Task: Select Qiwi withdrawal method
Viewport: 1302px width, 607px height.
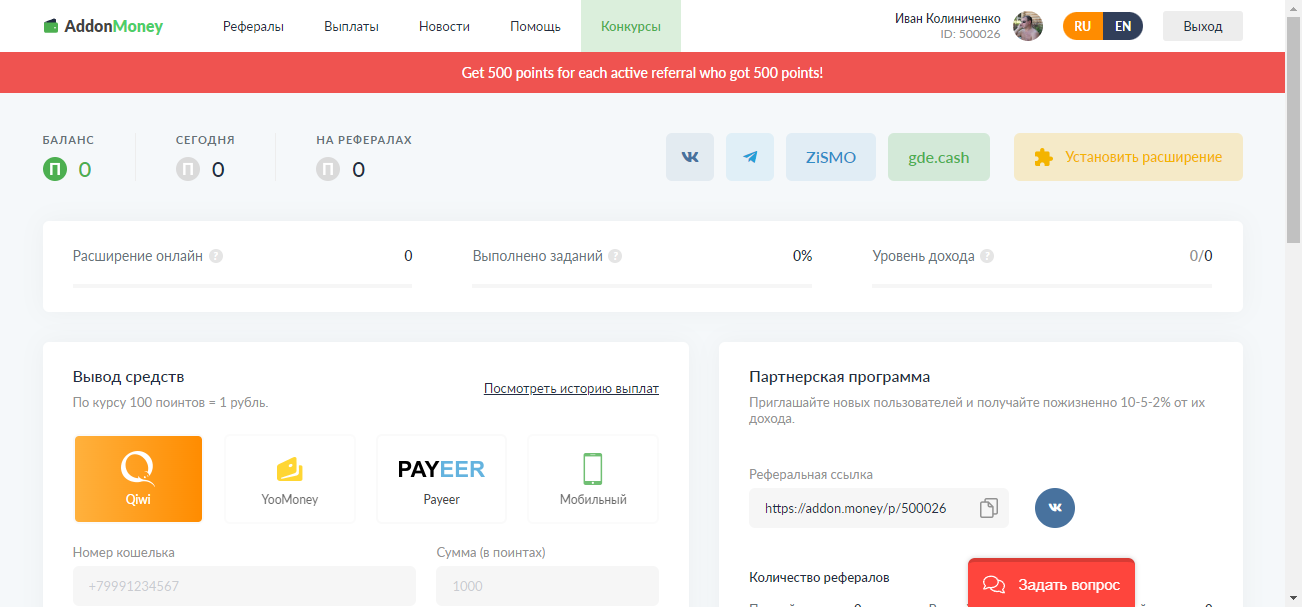Action: [x=138, y=479]
